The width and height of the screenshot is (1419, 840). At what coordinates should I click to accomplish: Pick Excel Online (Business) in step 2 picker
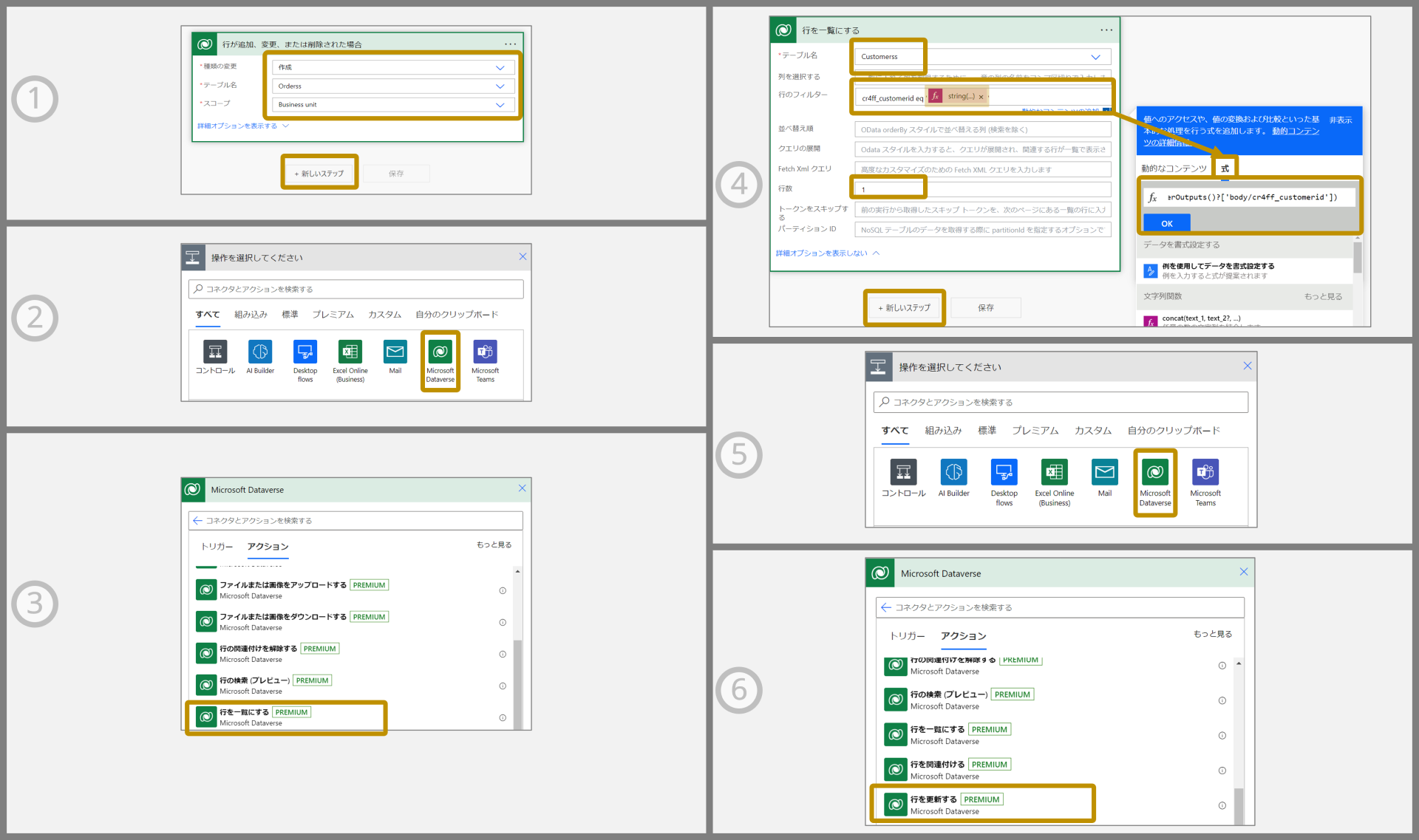[x=350, y=352]
